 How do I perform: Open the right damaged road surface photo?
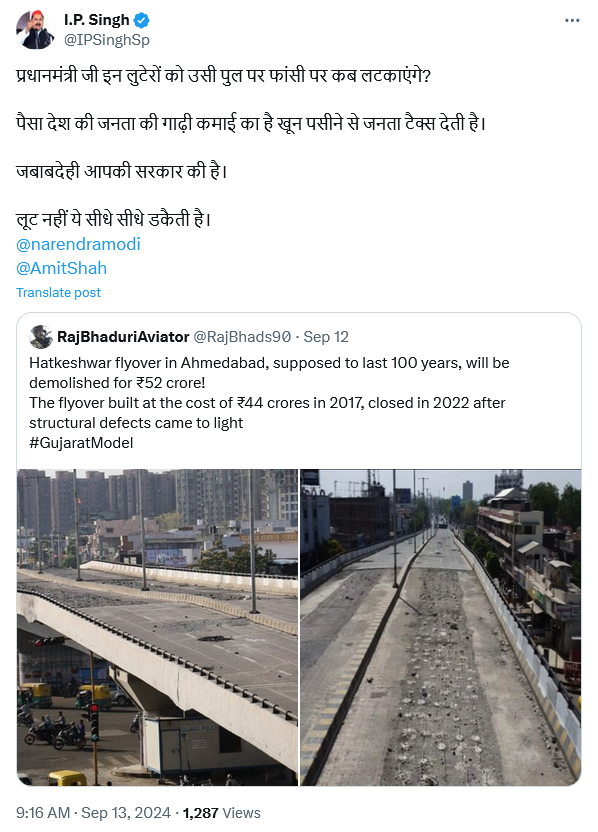pyautogui.click(x=440, y=627)
